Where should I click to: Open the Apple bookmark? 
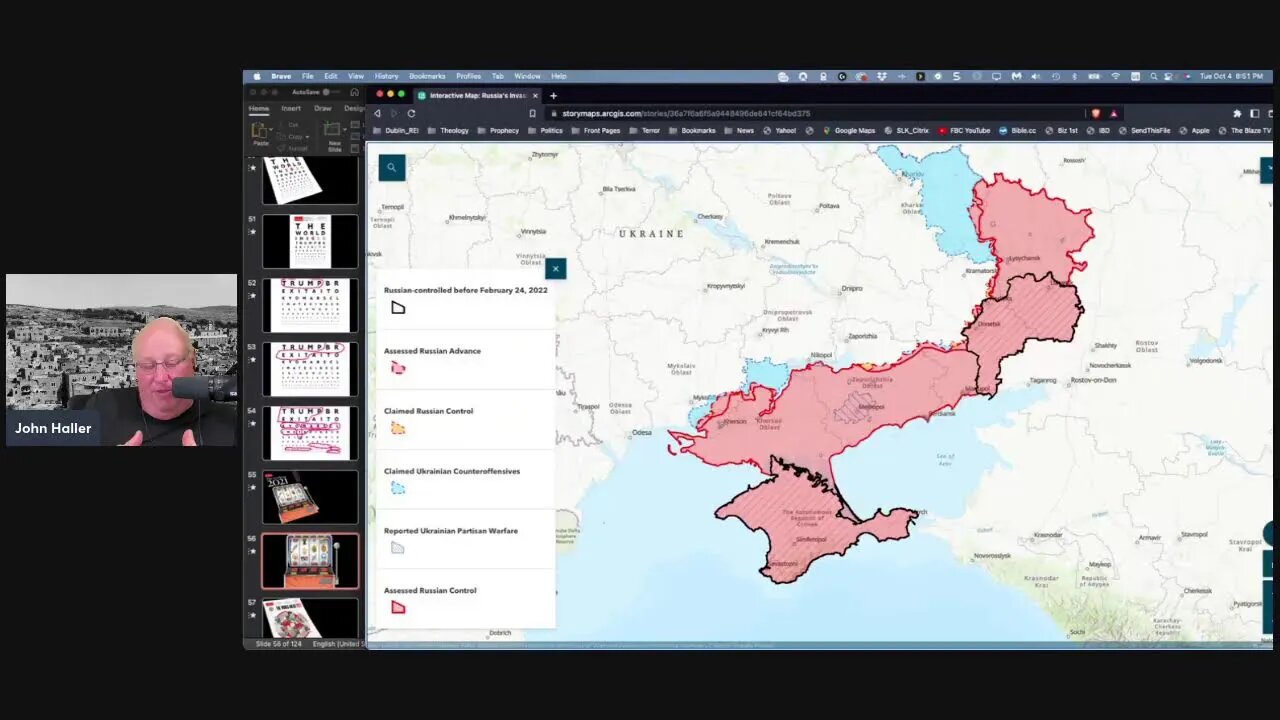point(1195,130)
